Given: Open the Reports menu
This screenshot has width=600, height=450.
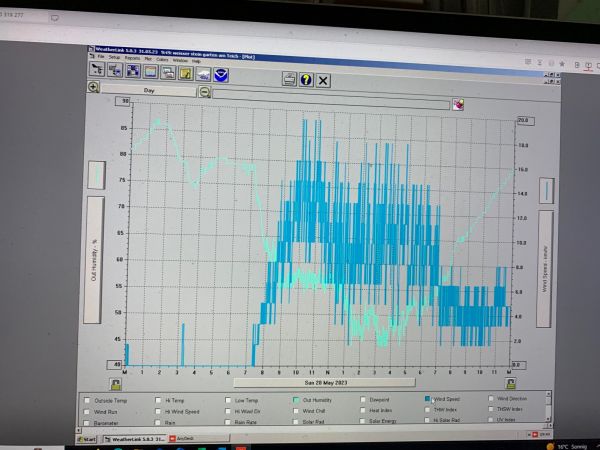Looking at the screenshot, I should click(x=132, y=60).
